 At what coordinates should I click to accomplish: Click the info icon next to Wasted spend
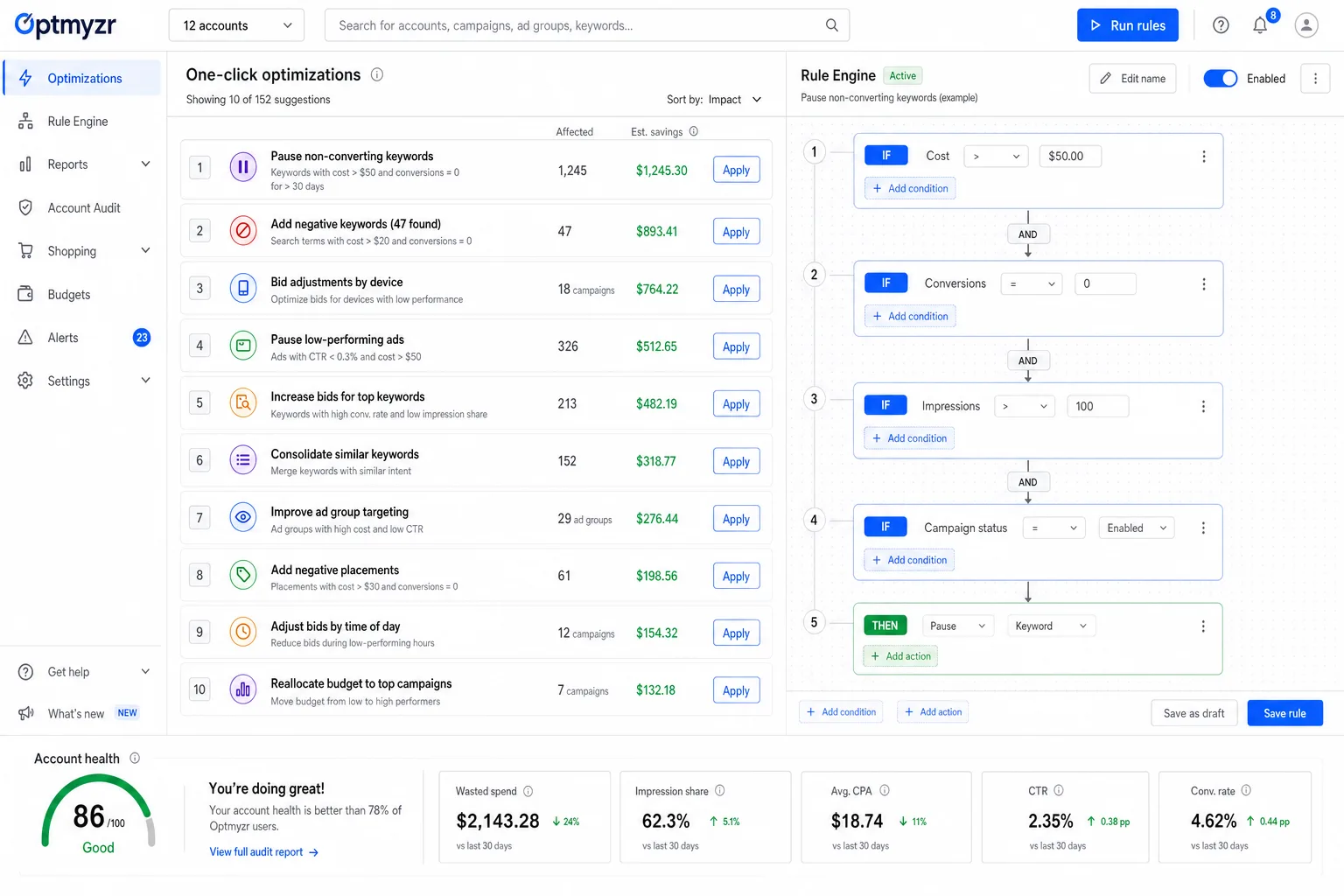[x=528, y=791]
